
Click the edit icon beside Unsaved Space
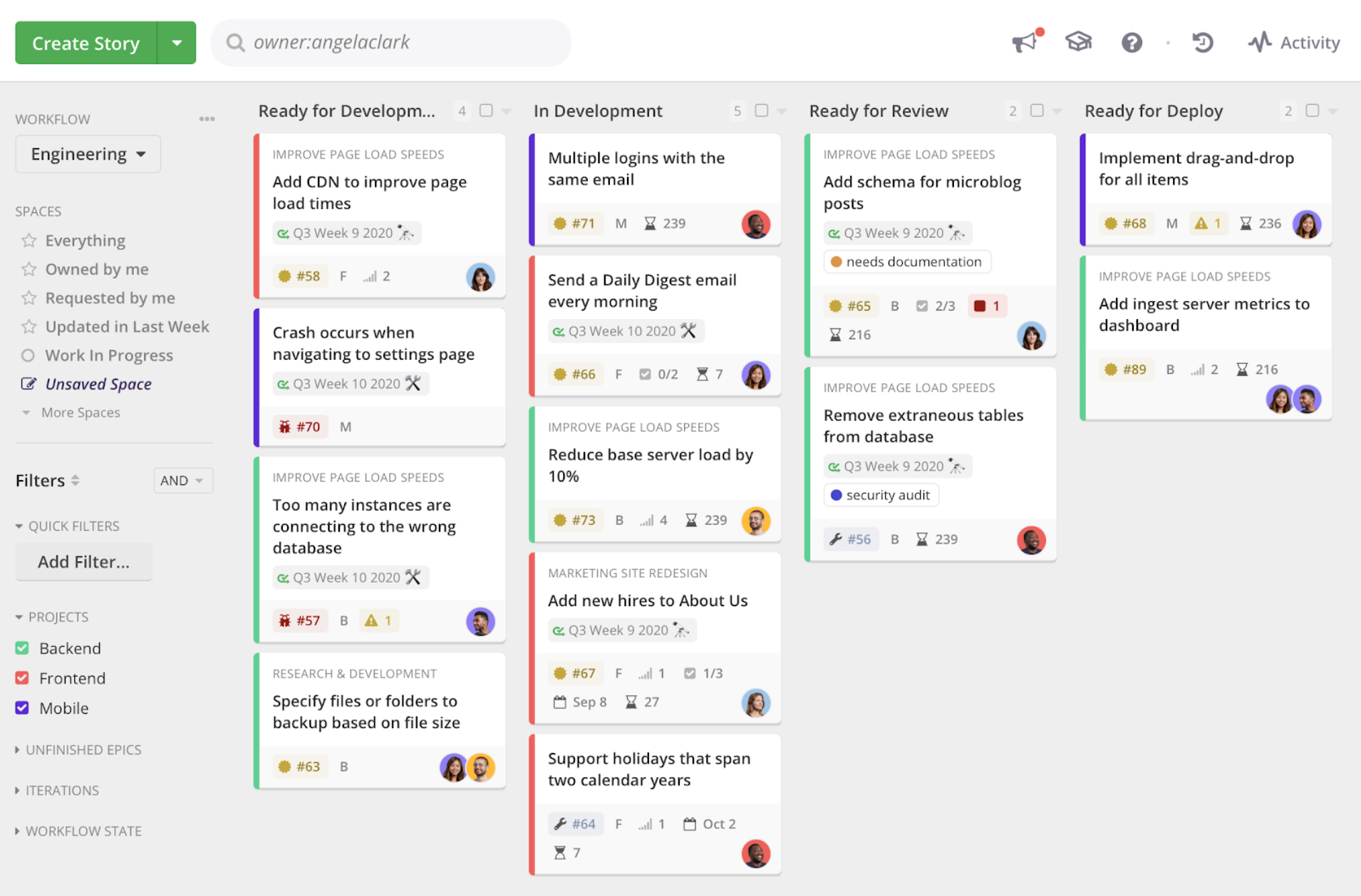point(29,384)
